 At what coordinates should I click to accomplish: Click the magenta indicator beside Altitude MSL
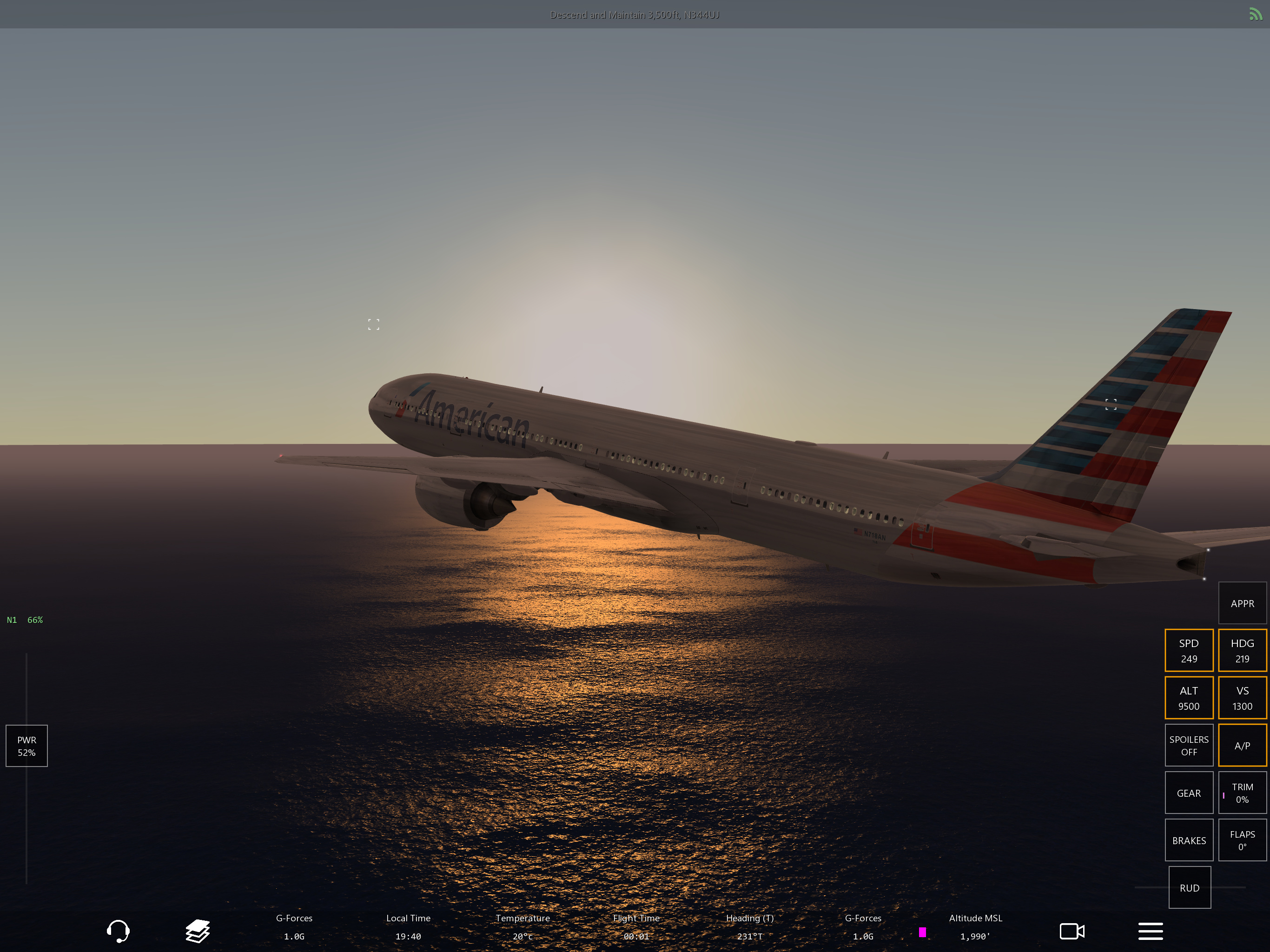922,932
